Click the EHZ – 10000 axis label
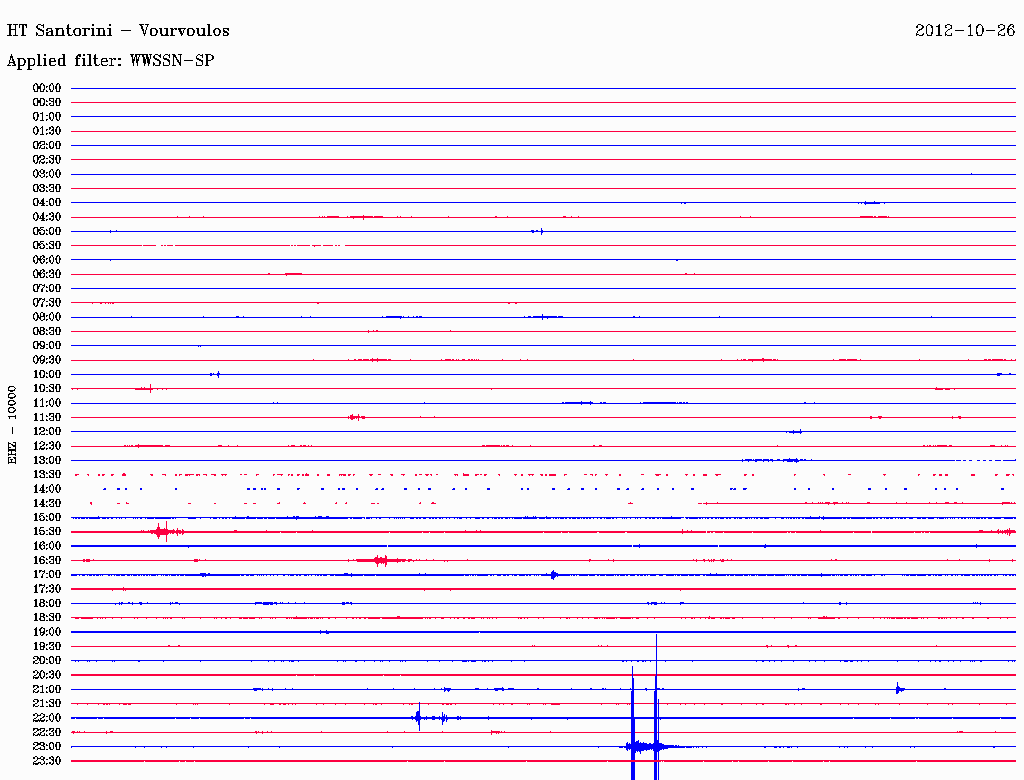Image resolution: width=1024 pixels, height=780 pixels. pos(12,425)
